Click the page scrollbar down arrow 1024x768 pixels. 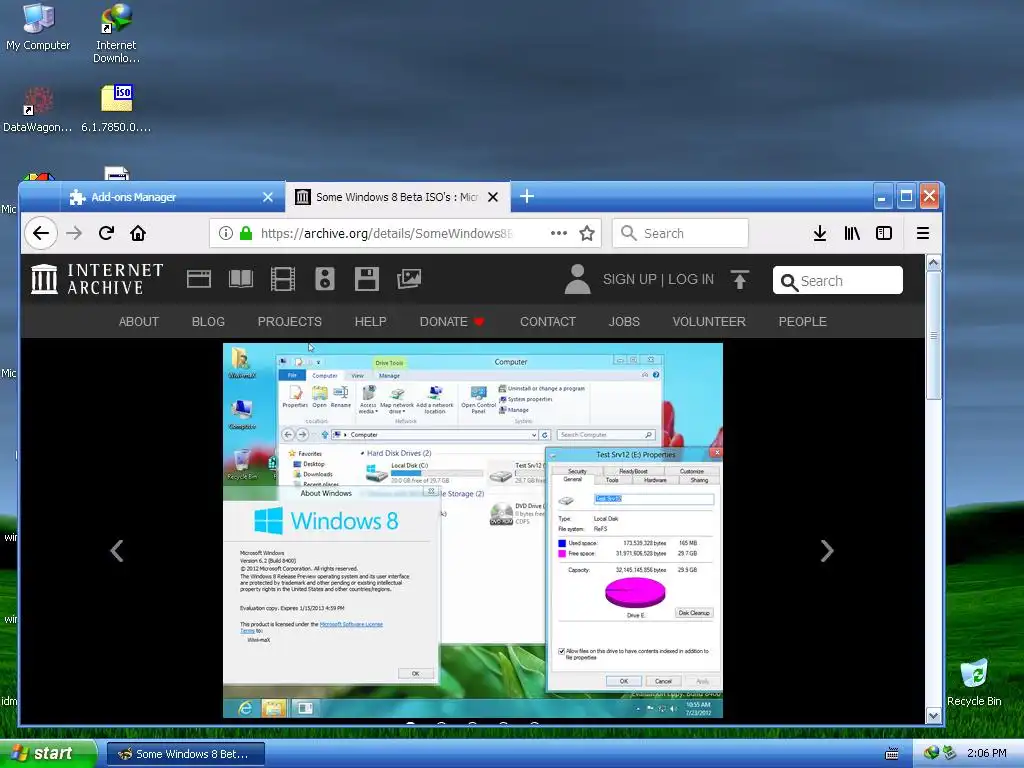[934, 716]
